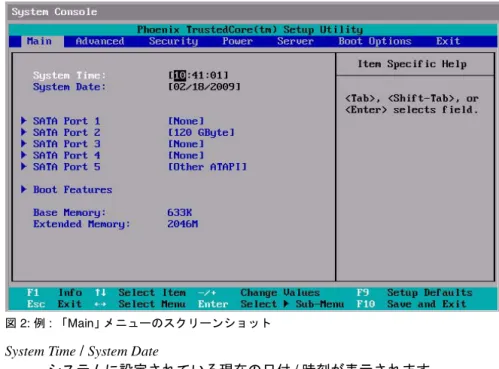Click the Esc Exit key hint
The image size is (499, 369).
pos(54,304)
